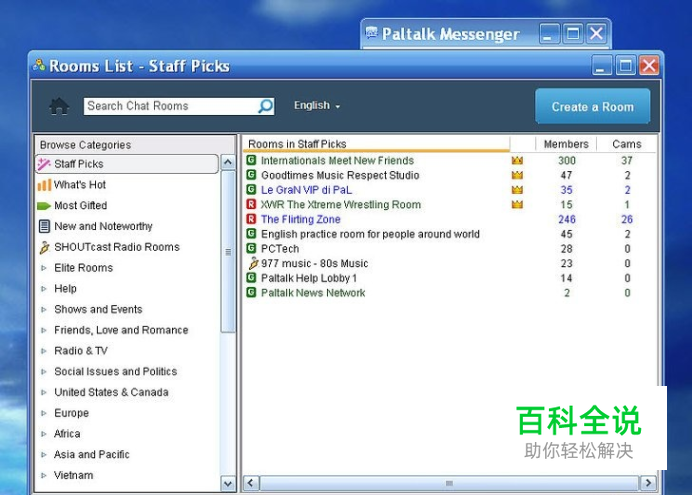
Task: Select New and Noteworthy category
Action: point(103,226)
